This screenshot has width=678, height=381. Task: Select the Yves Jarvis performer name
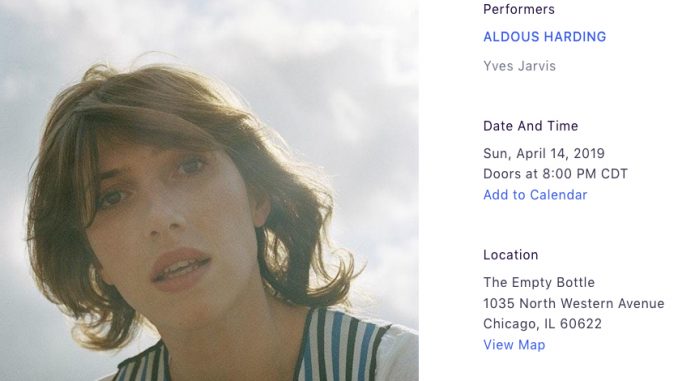tap(519, 66)
